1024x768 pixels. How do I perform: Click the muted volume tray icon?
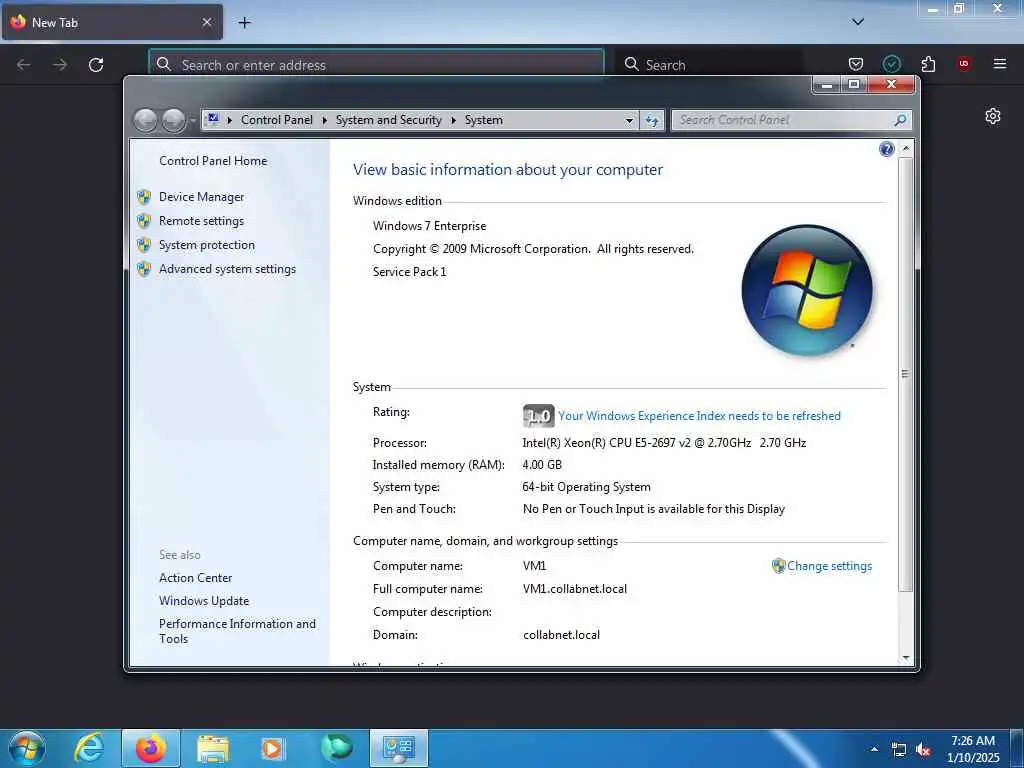point(923,750)
